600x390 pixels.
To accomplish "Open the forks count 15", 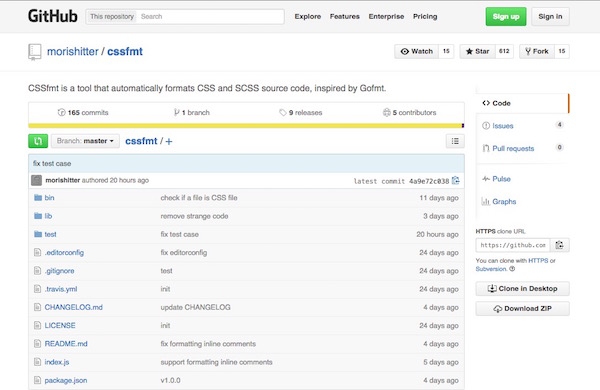I will point(562,51).
